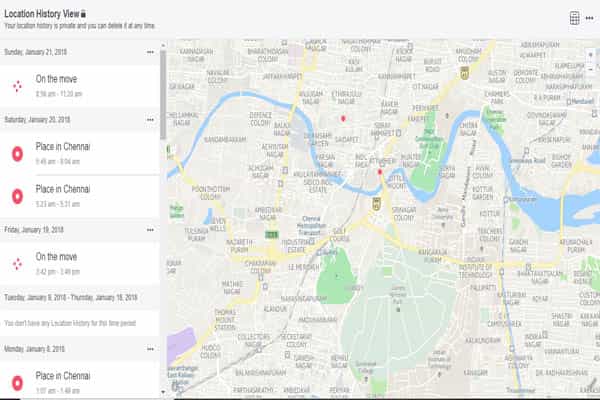The image size is (600, 400).
Task: Open Saturday's second Place in Chennai entry
Action: pos(80,196)
